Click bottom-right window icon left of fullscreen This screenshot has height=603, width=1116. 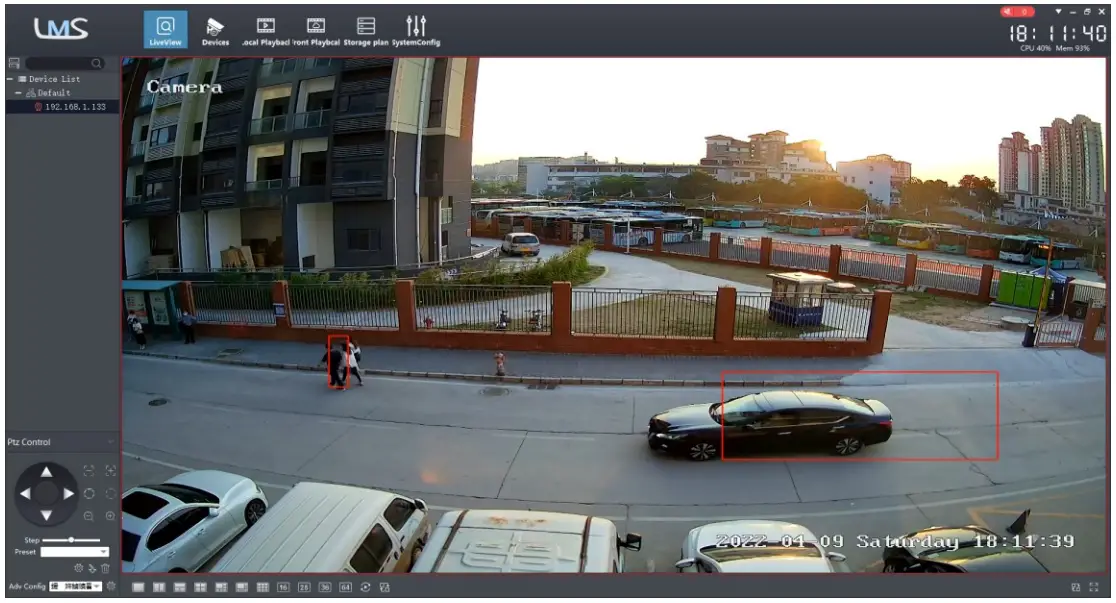pyautogui.click(x=1075, y=587)
